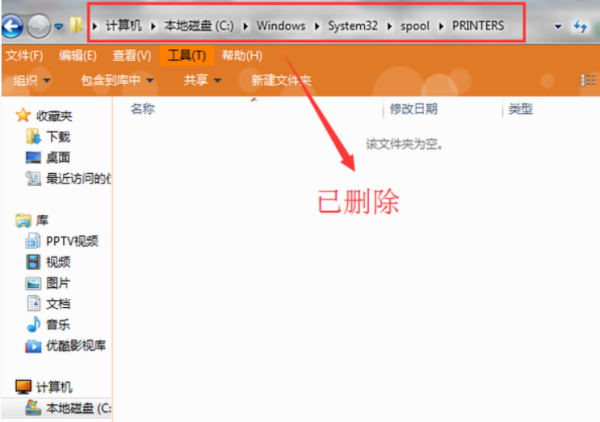The height and width of the screenshot is (422, 600).
Task: Click 本地磁盘 (C:) breadcrumb segment
Action: pos(199,26)
